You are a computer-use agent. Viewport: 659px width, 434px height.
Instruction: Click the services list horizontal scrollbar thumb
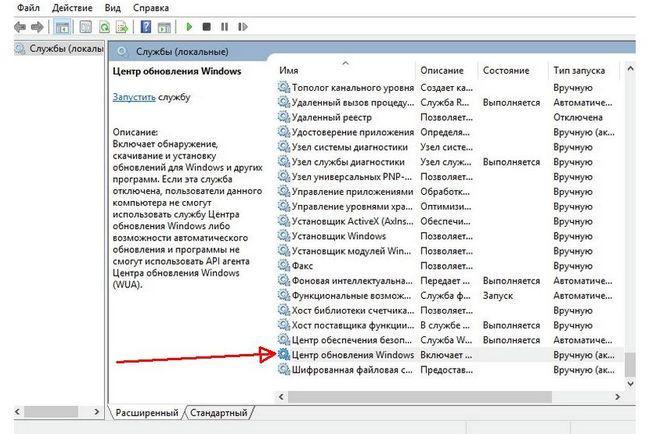(x=419, y=397)
